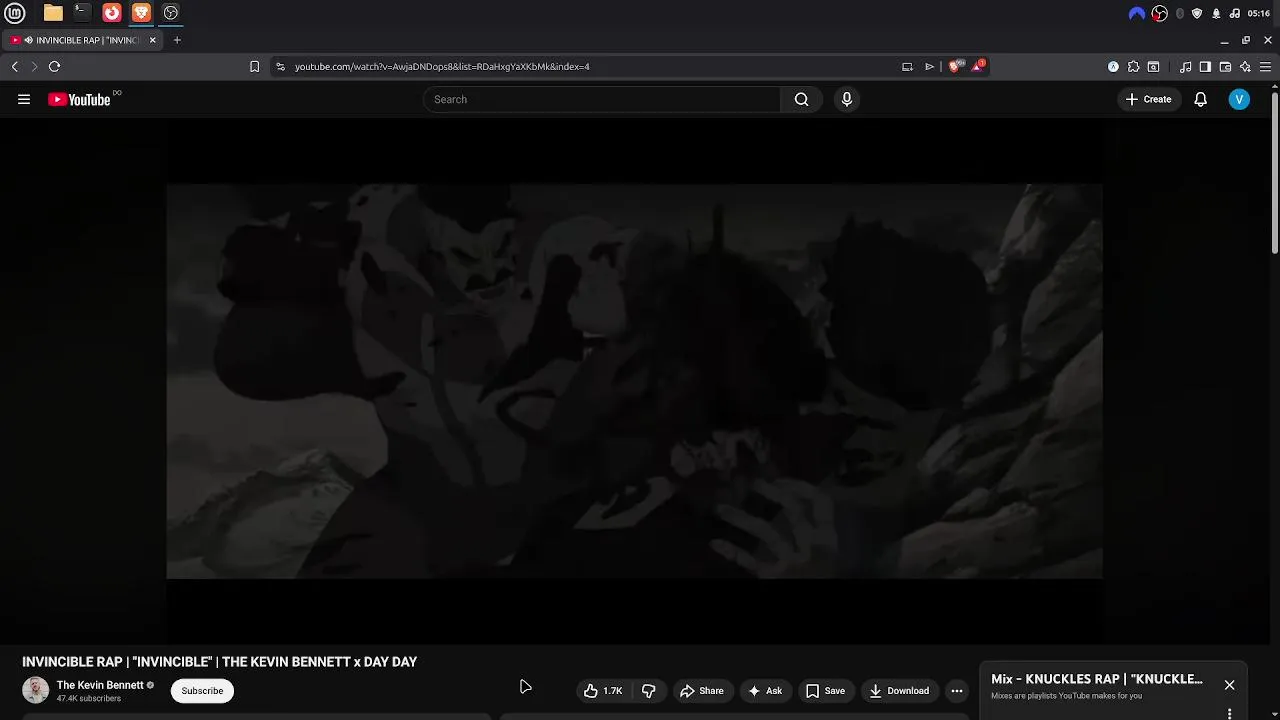Open the browser main menu
The image size is (1280, 720).
point(1265,66)
